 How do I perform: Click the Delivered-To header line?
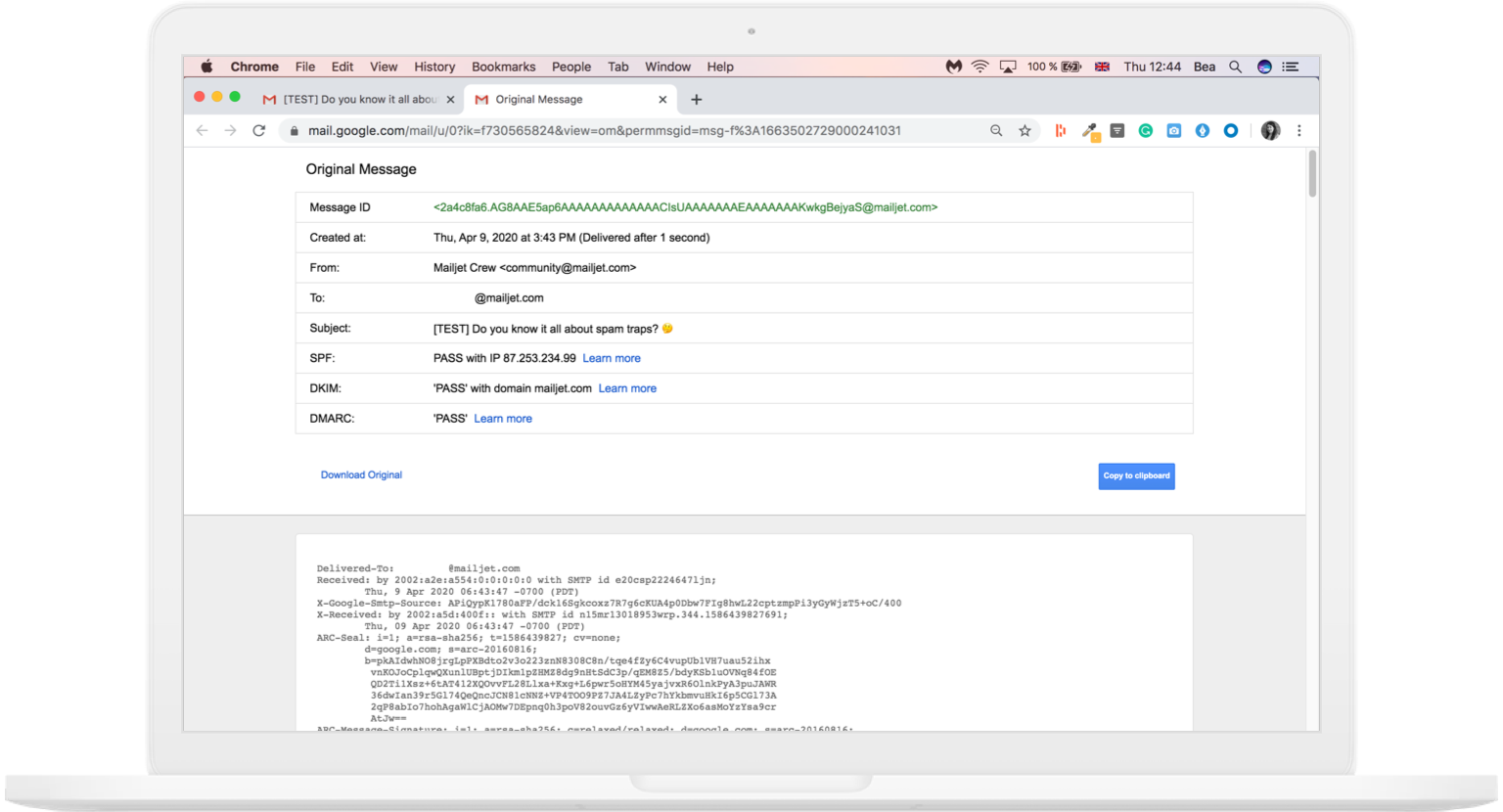tap(418, 568)
